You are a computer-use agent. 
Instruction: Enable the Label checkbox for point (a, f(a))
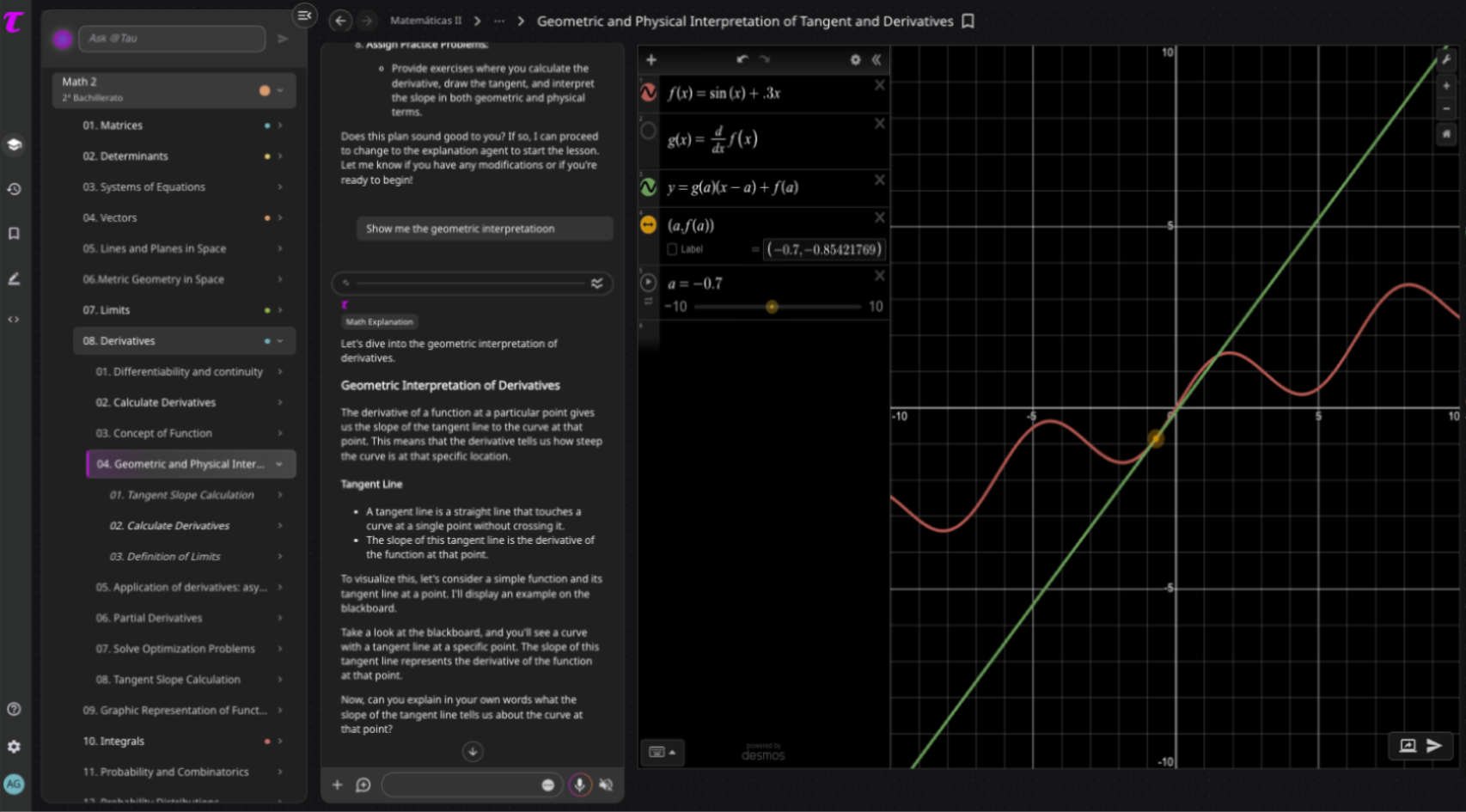point(672,249)
